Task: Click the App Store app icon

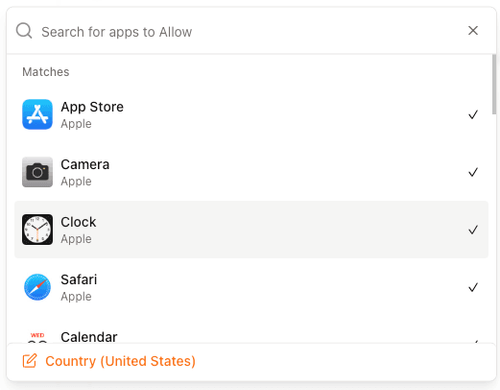Action: point(37,114)
